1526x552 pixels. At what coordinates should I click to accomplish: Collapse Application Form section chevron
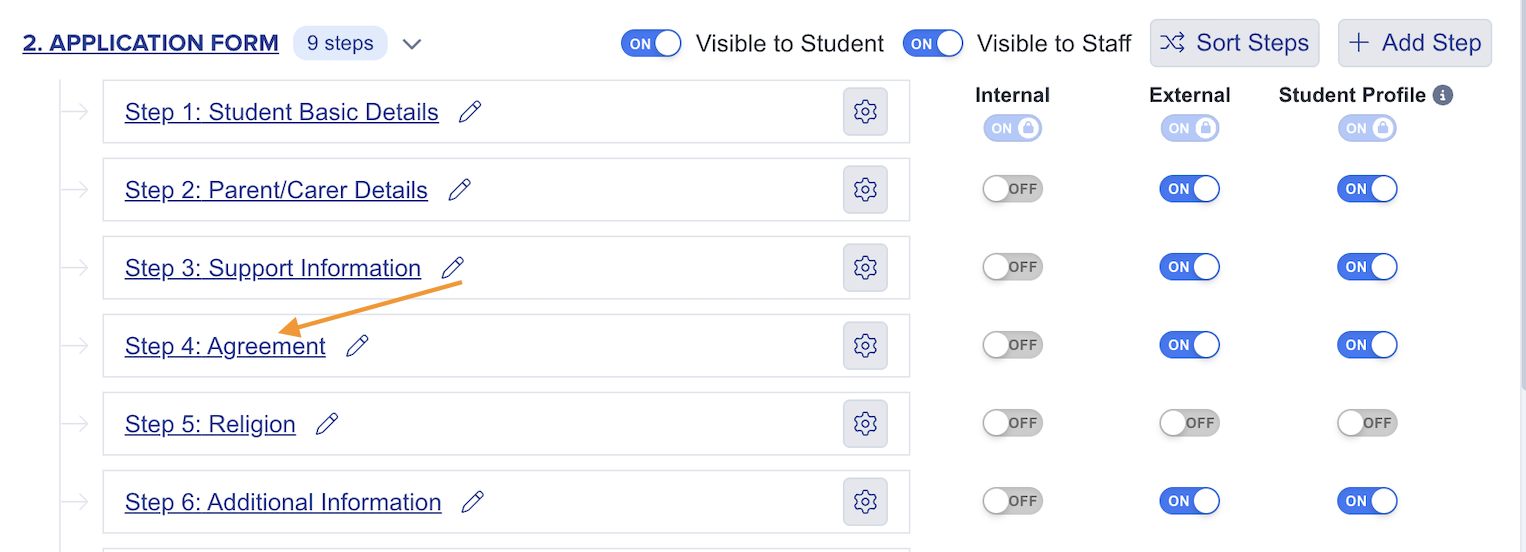click(x=412, y=44)
